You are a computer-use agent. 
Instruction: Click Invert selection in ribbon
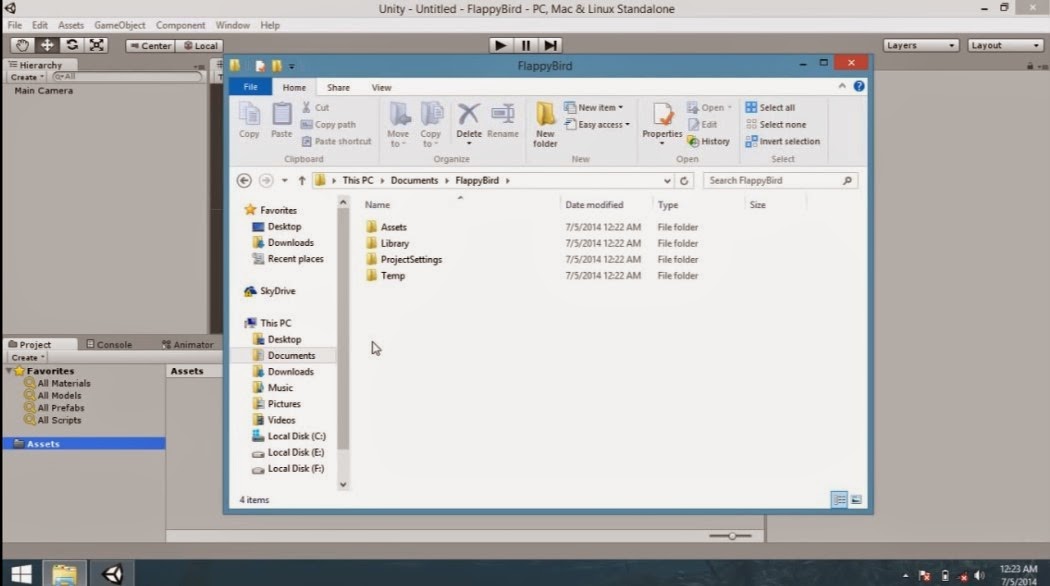(x=782, y=141)
